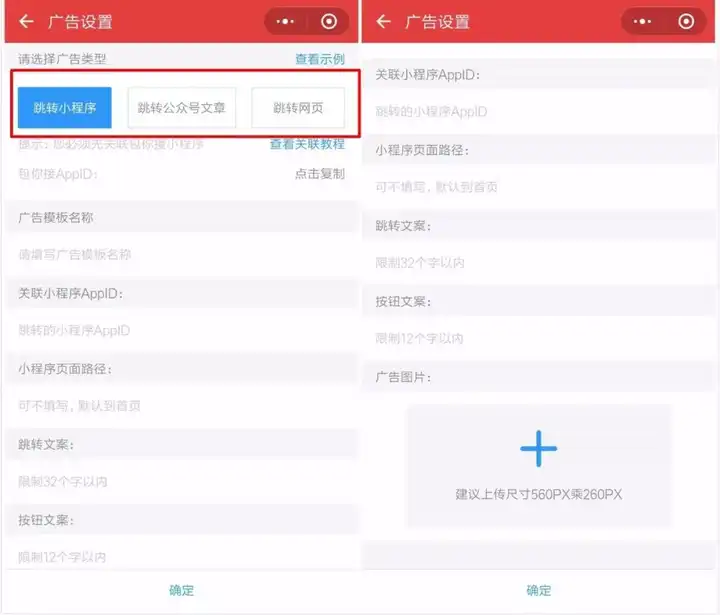Click left screen's 关联小程序AppID label
Viewport: 720px width, 615px height.
point(70,293)
